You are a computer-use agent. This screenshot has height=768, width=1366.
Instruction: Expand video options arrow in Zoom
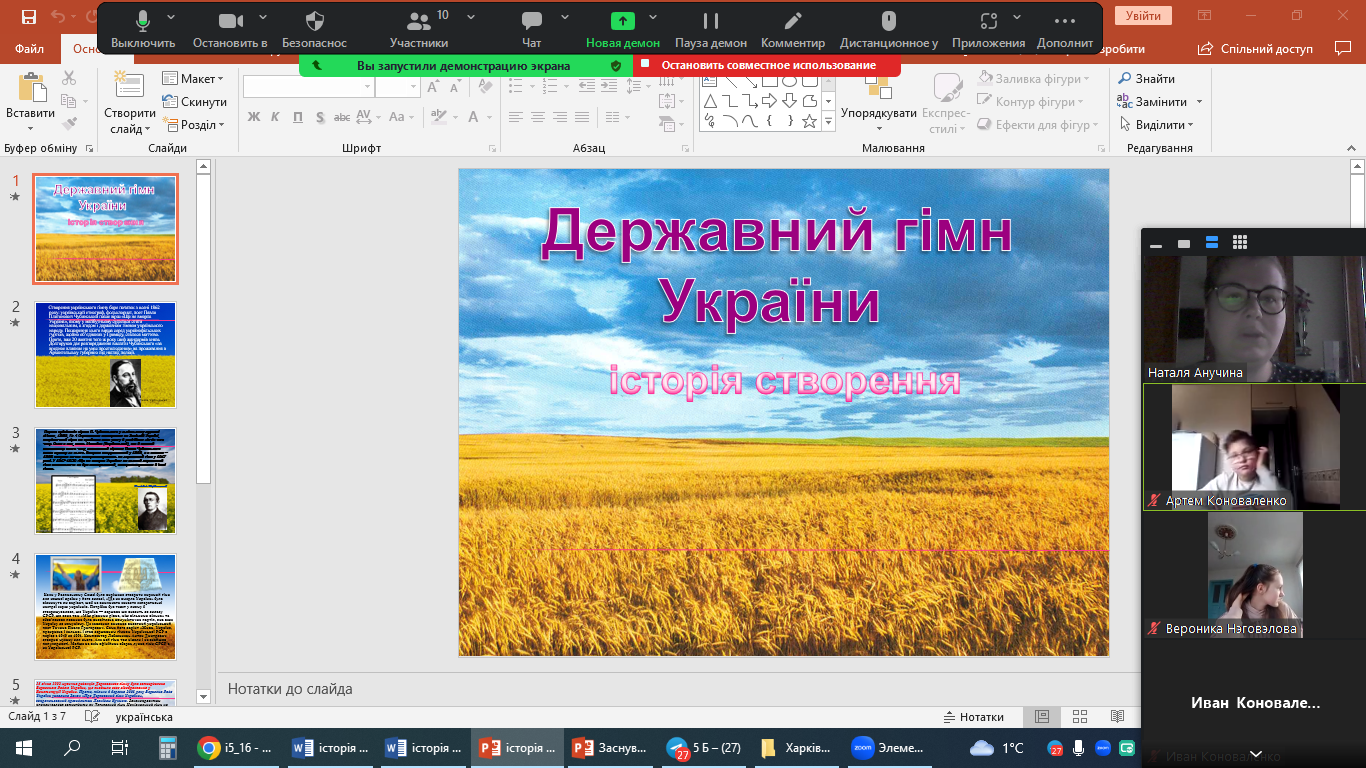pyautogui.click(x=263, y=18)
